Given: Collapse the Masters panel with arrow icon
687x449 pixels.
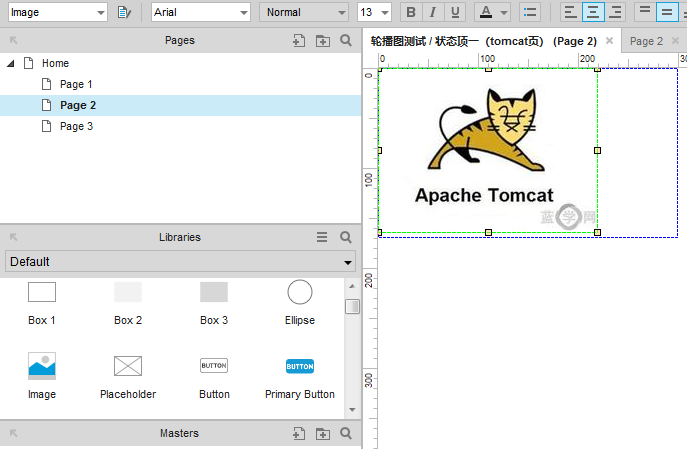Looking at the screenshot, I should click(14, 433).
